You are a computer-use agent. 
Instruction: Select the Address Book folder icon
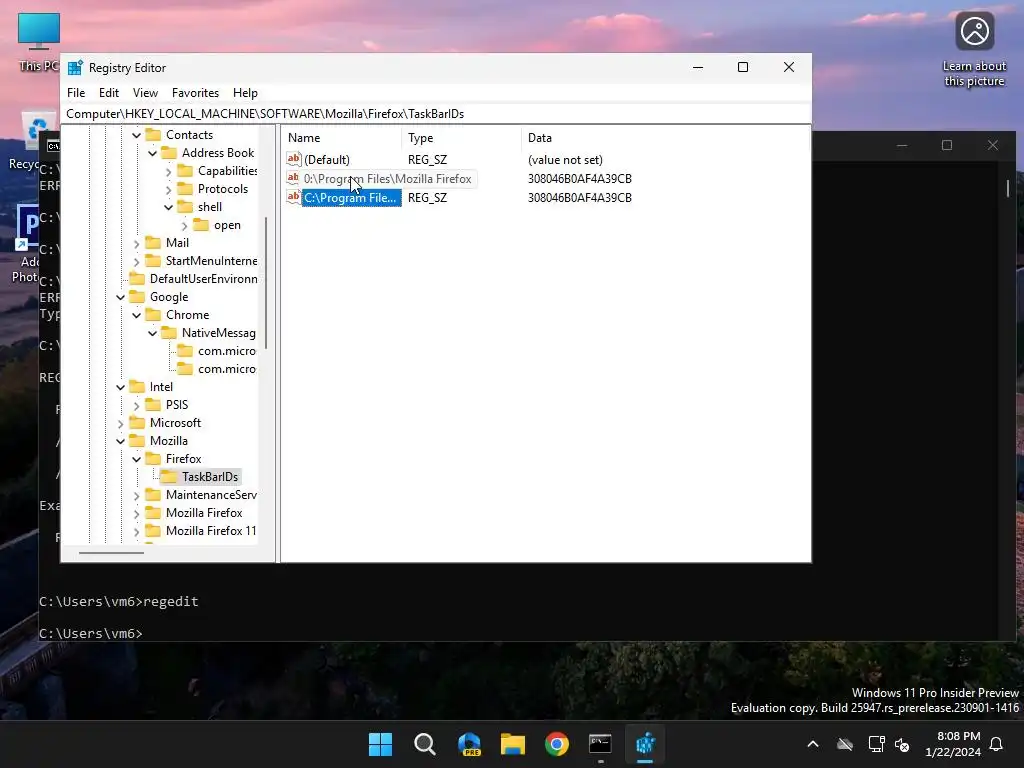coord(169,153)
